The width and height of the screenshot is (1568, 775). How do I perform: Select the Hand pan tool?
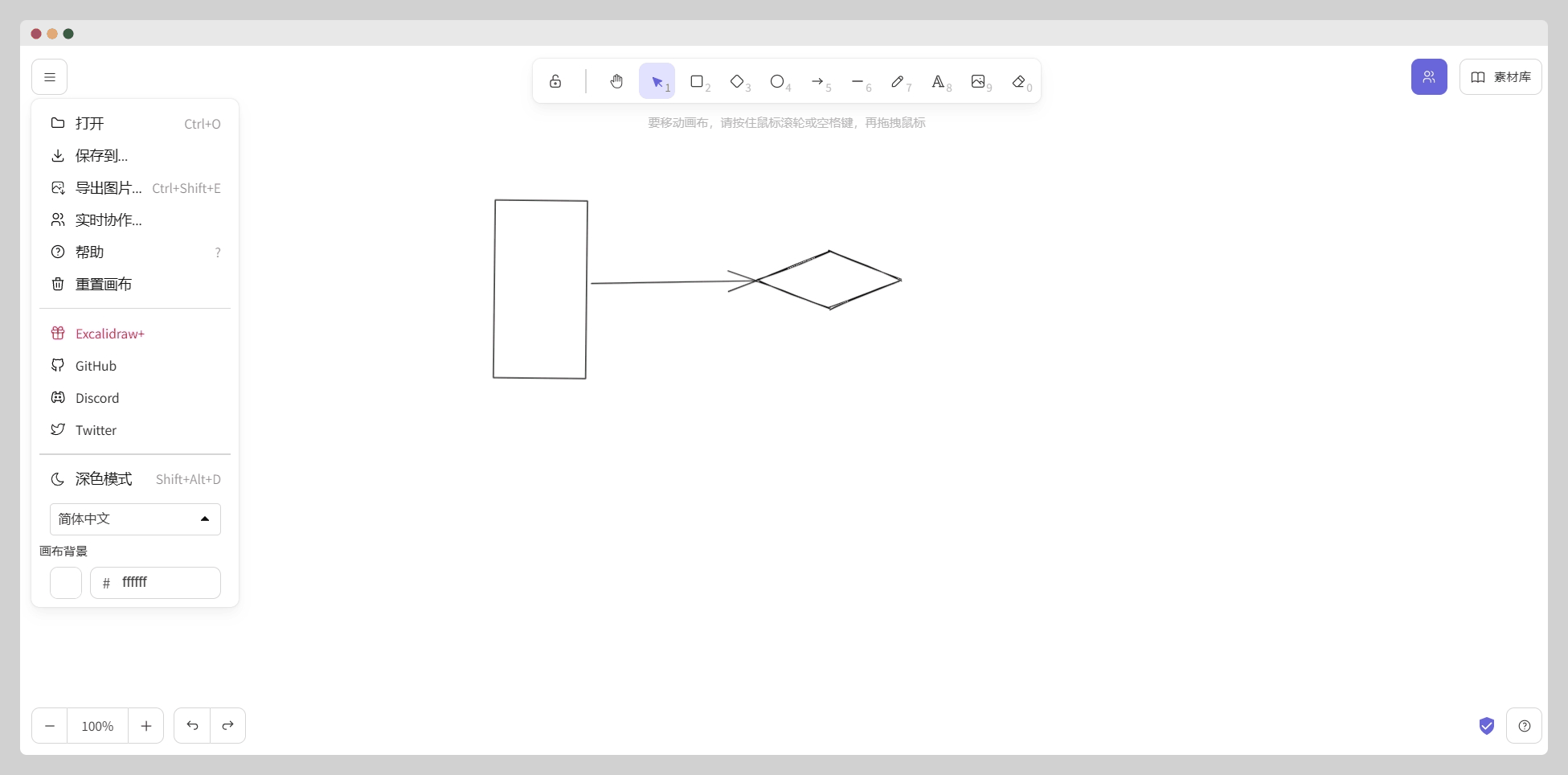616,81
